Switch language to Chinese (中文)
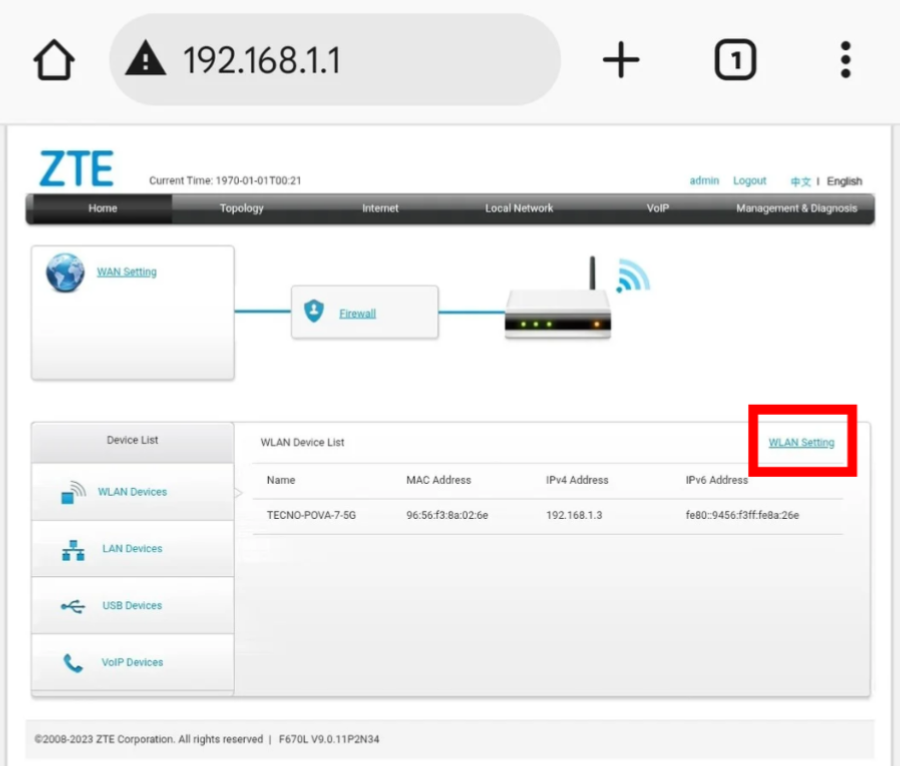Image resolution: width=900 pixels, height=766 pixels. coord(800,182)
